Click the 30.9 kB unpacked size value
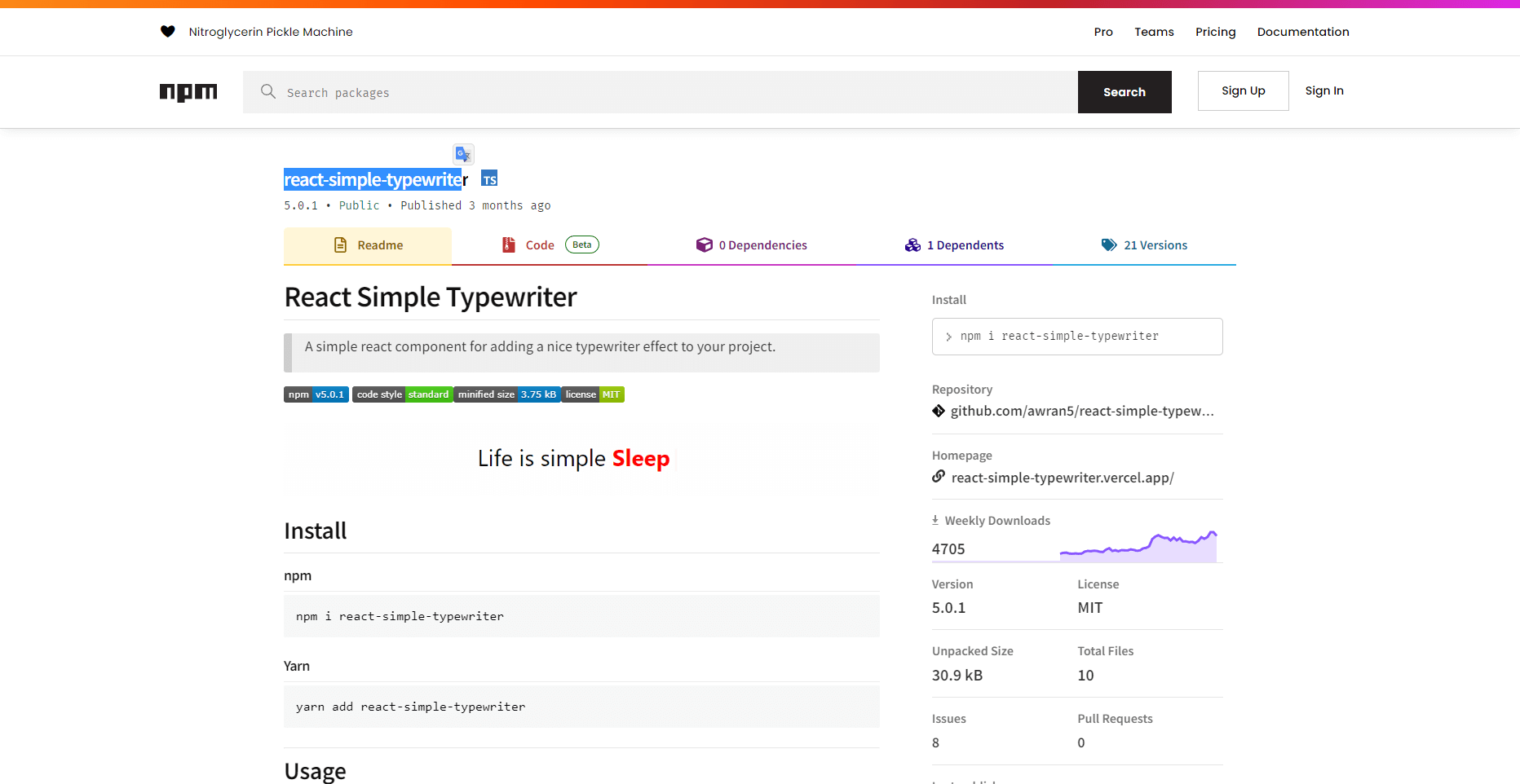The width and height of the screenshot is (1520, 784). click(x=957, y=676)
